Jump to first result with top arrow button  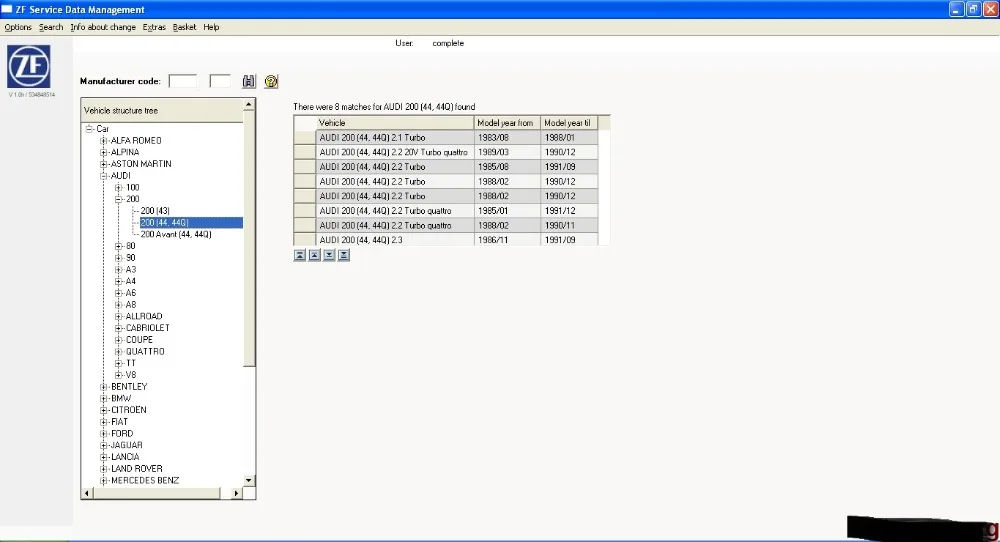[x=300, y=255]
